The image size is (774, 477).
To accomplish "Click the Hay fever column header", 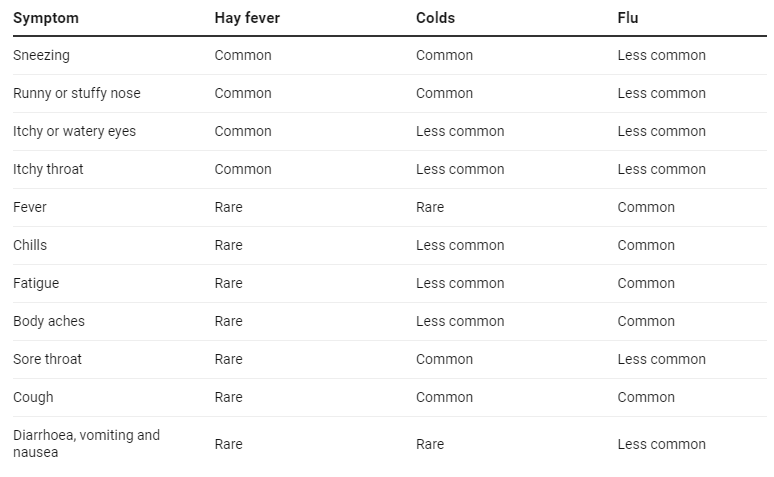I will tap(247, 18).
